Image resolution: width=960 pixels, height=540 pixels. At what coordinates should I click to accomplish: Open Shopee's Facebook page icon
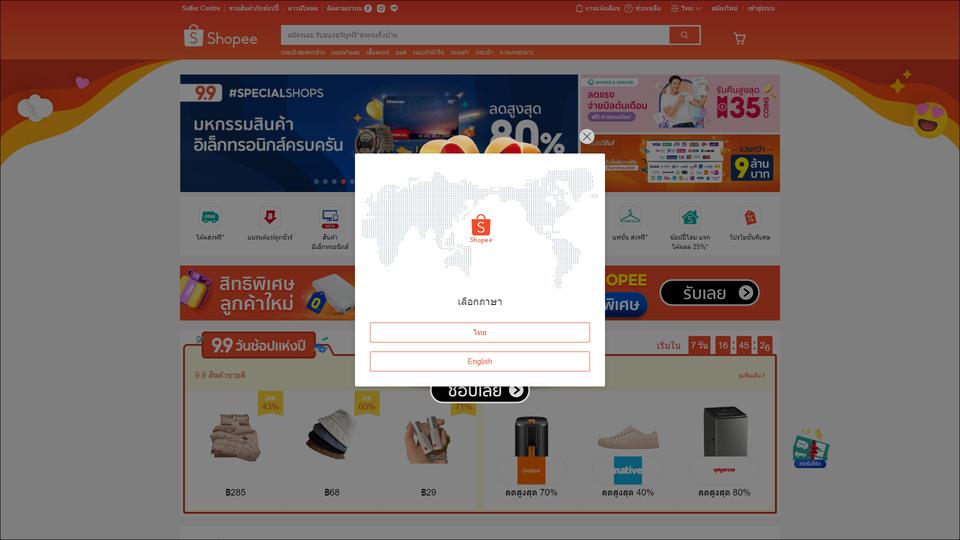coord(368,9)
